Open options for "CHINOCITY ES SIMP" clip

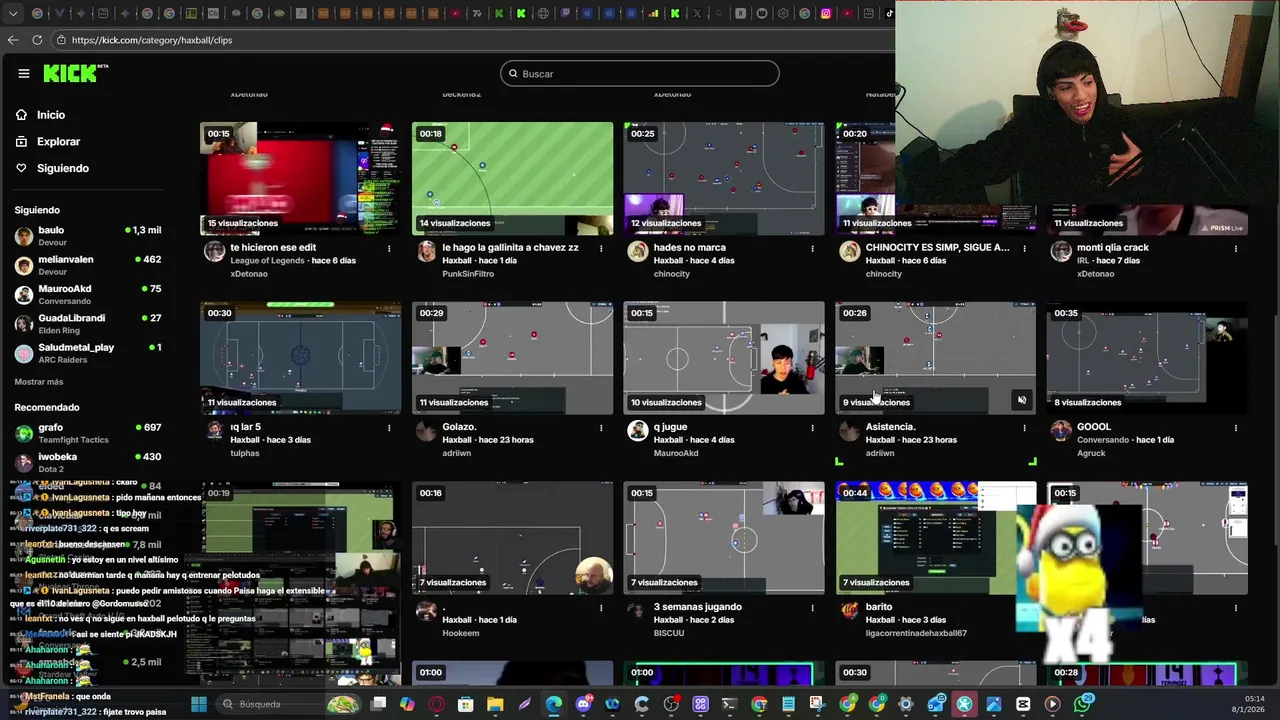pos(1024,248)
